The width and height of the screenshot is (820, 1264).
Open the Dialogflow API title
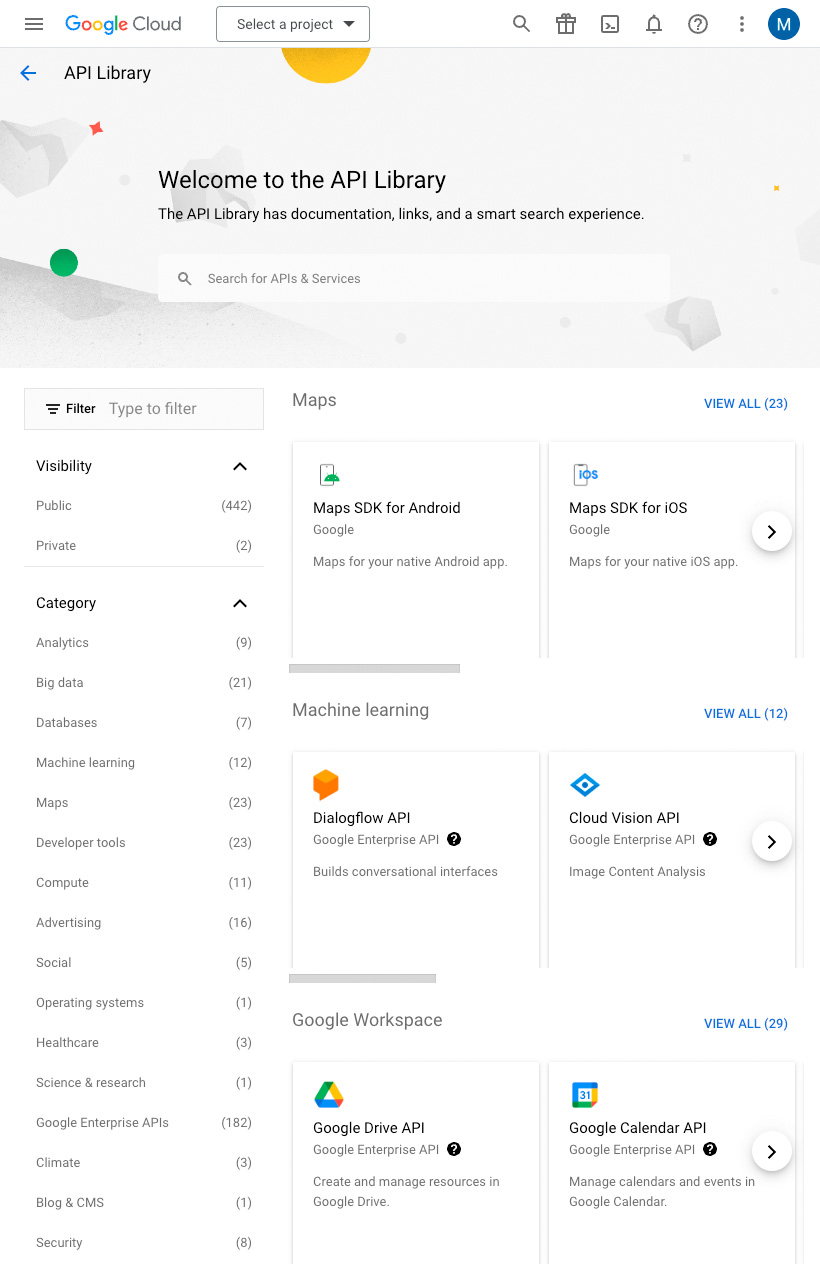click(x=362, y=818)
